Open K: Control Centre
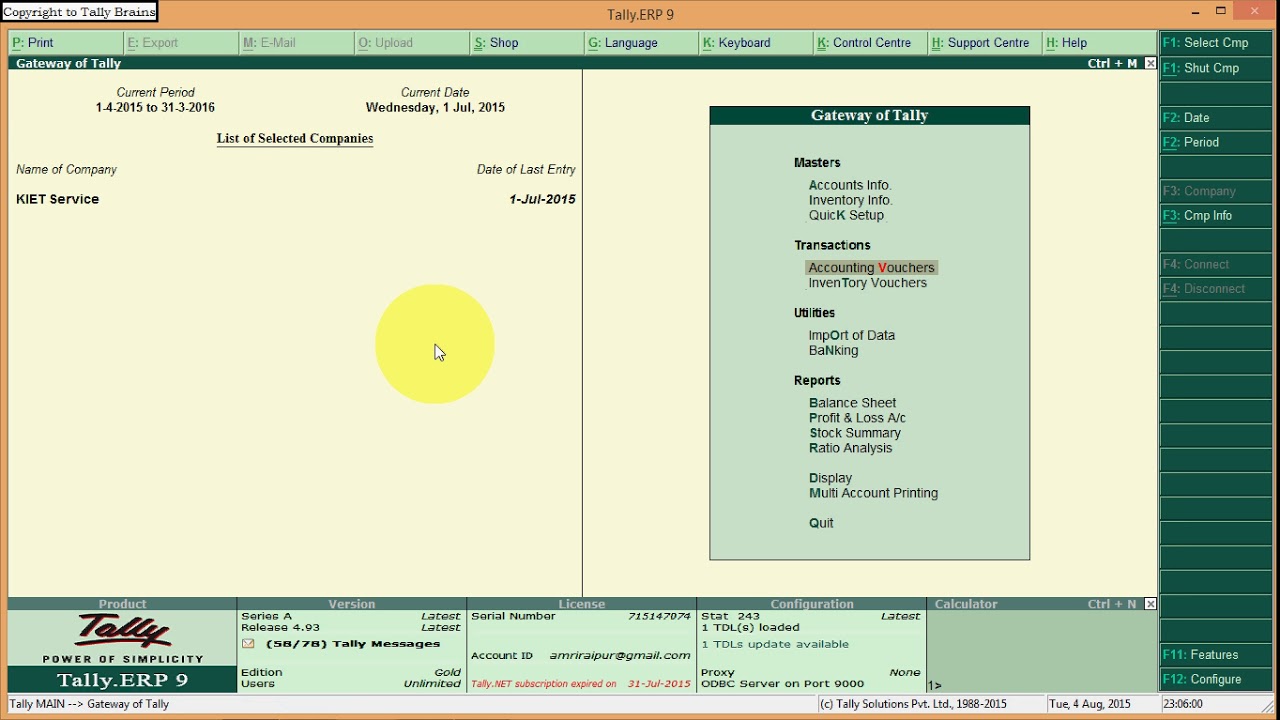 871,43
